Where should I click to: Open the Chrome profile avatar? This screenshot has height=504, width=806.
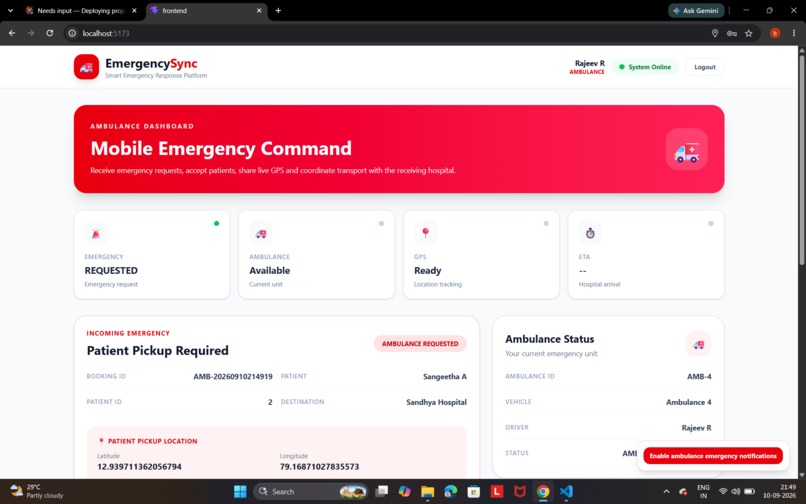point(775,33)
